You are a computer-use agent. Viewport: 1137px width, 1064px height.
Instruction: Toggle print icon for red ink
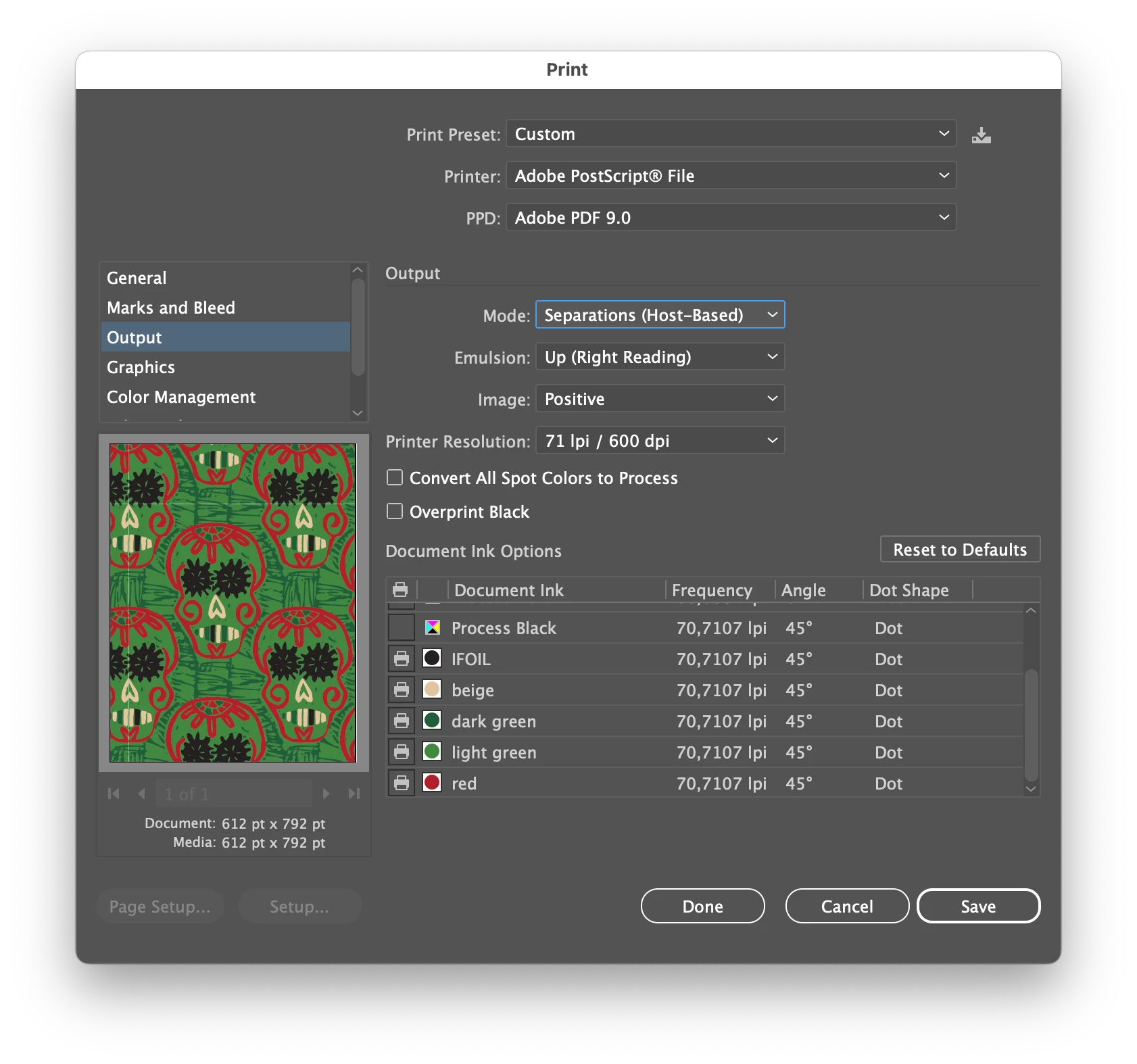point(402,783)
